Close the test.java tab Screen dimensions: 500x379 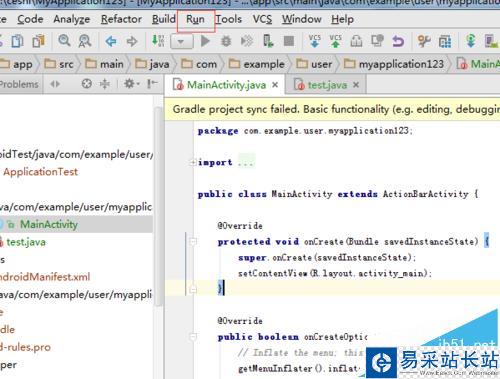[356, 85]
